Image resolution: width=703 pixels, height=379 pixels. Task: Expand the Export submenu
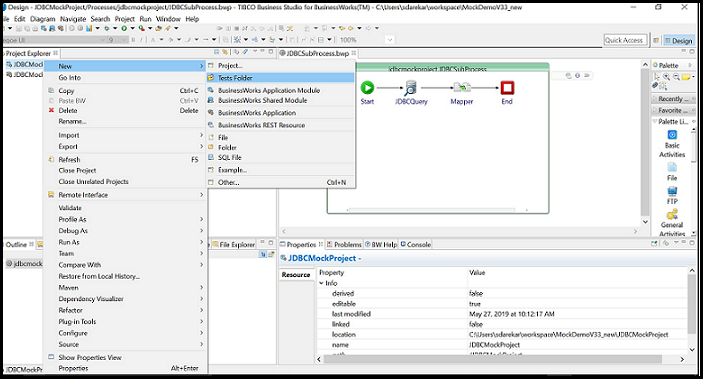click(x=201, y=146)
